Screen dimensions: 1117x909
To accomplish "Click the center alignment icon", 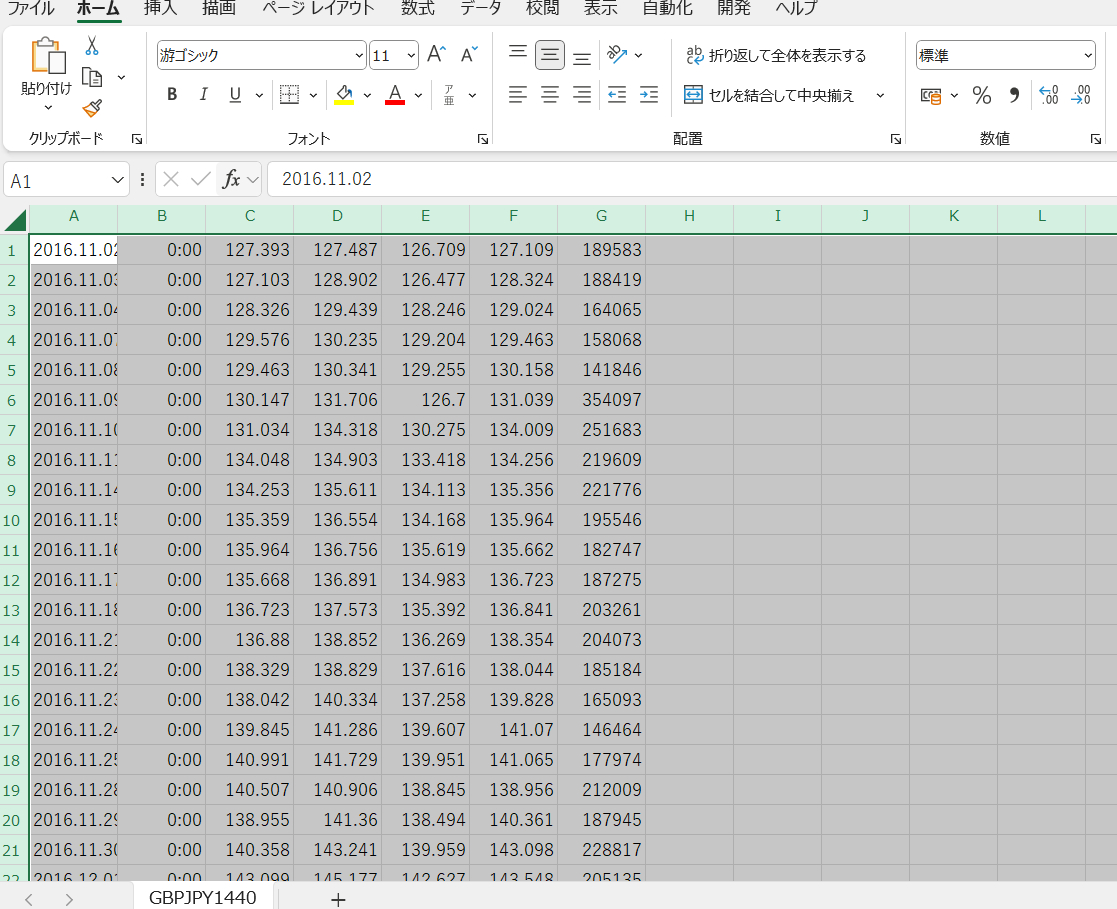I will tap(549, 94).
